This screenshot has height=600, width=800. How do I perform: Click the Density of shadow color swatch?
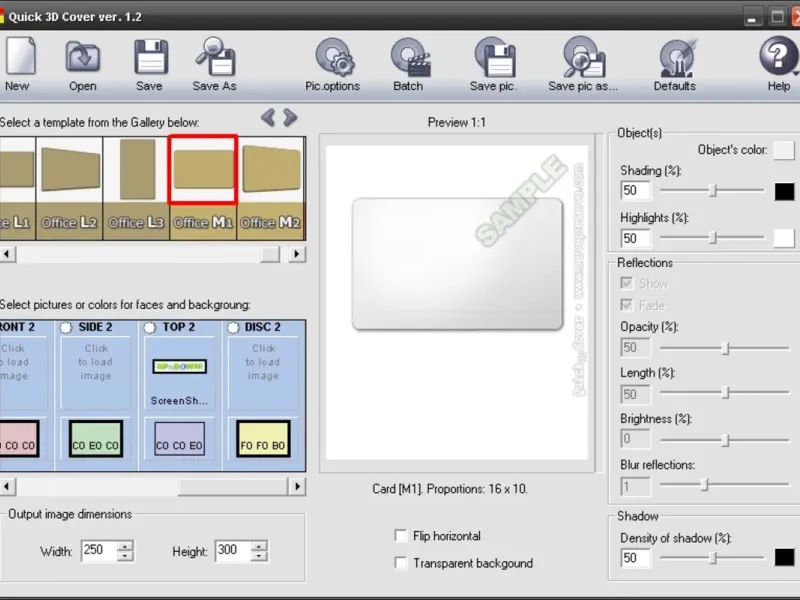[x=784, y=557]
